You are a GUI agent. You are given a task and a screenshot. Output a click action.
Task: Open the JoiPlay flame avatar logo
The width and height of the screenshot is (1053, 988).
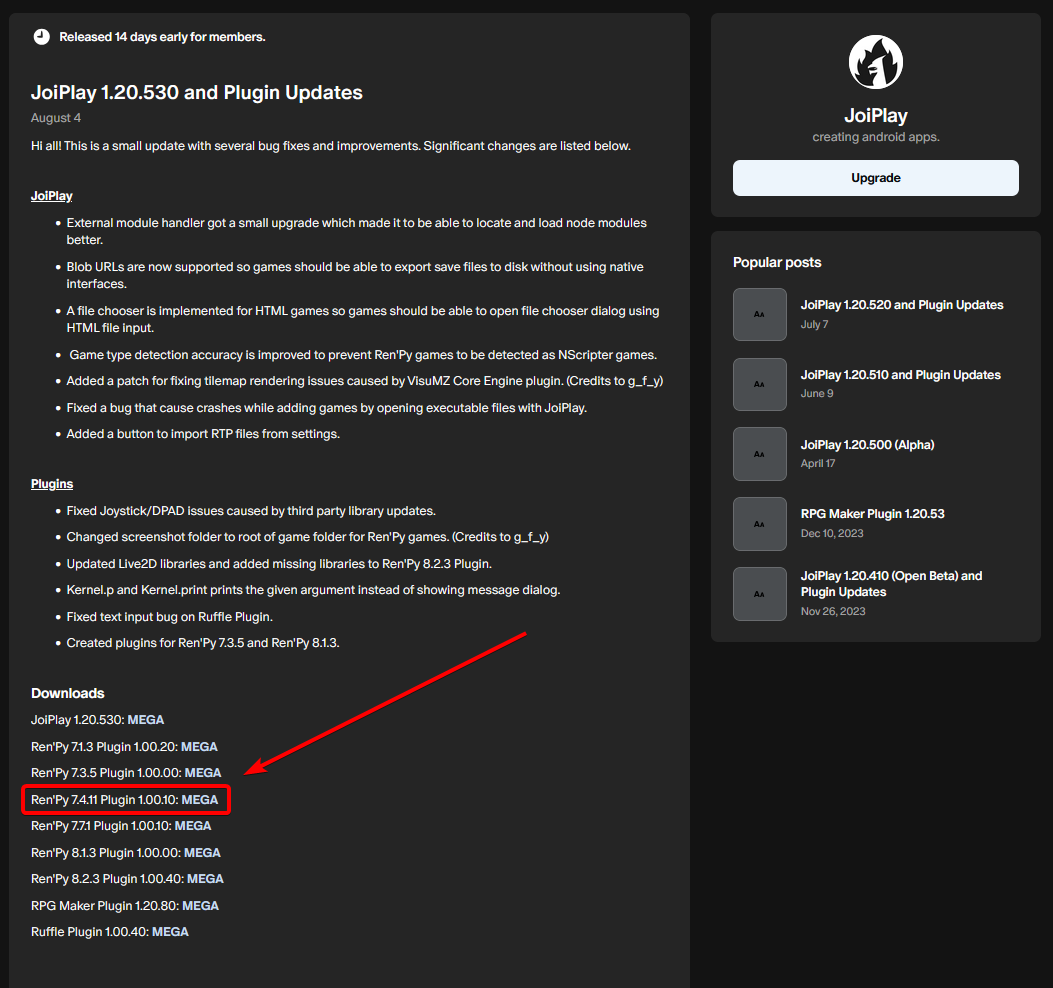[876, 62]
